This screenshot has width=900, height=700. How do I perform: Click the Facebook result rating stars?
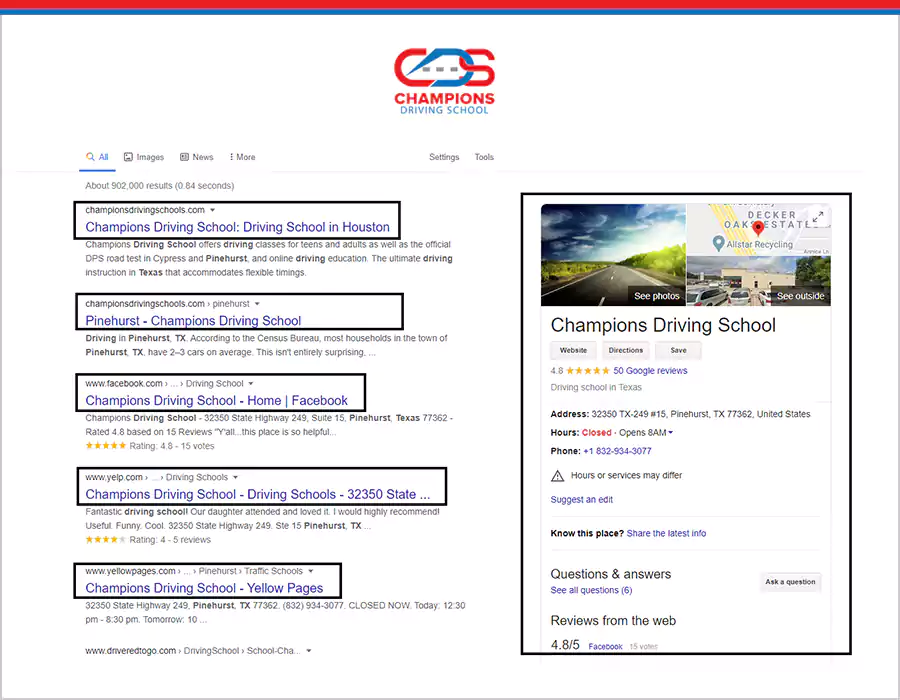[x=106, y=446]
